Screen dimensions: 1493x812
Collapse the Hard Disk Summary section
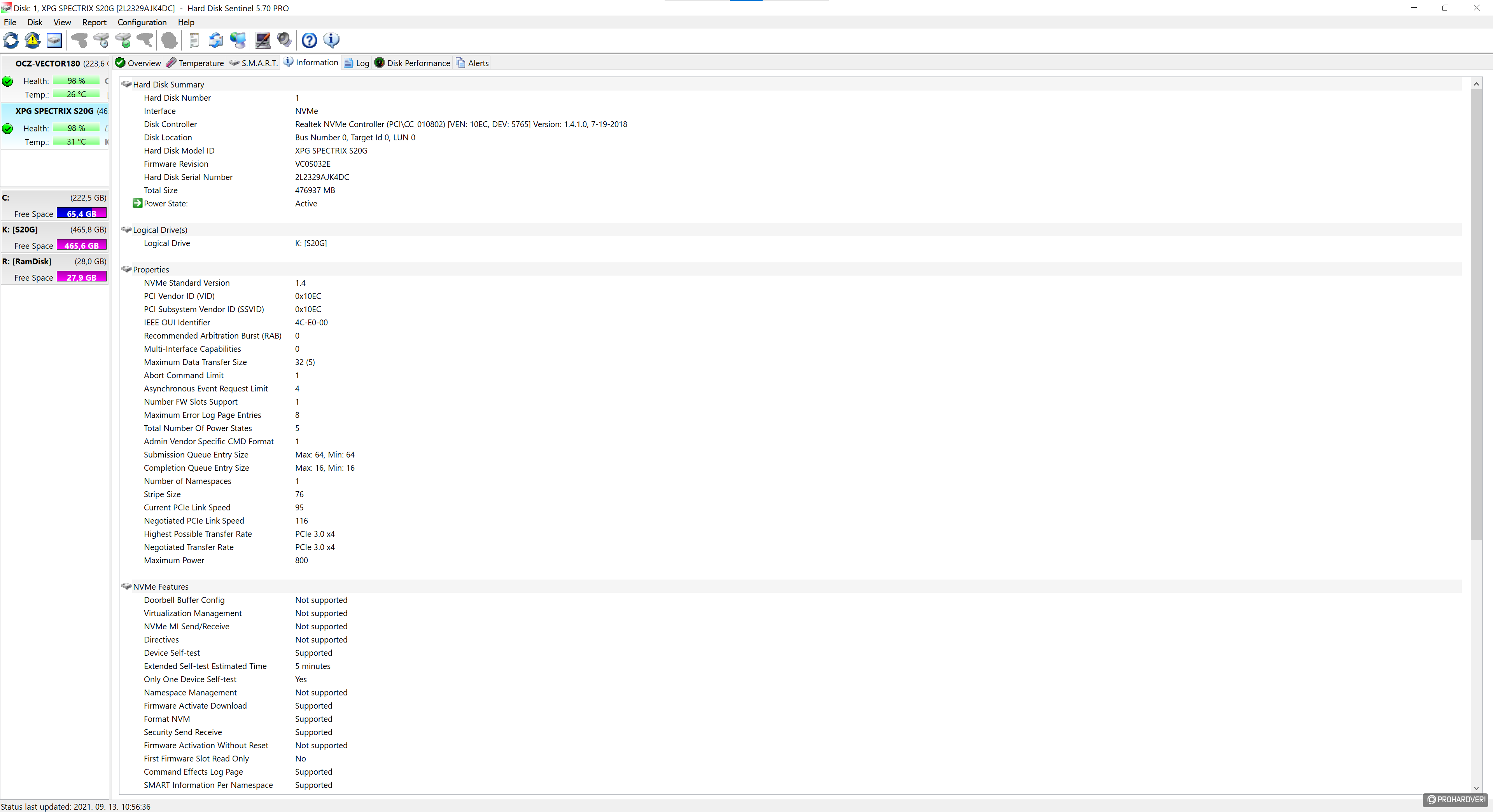[126, 85]
